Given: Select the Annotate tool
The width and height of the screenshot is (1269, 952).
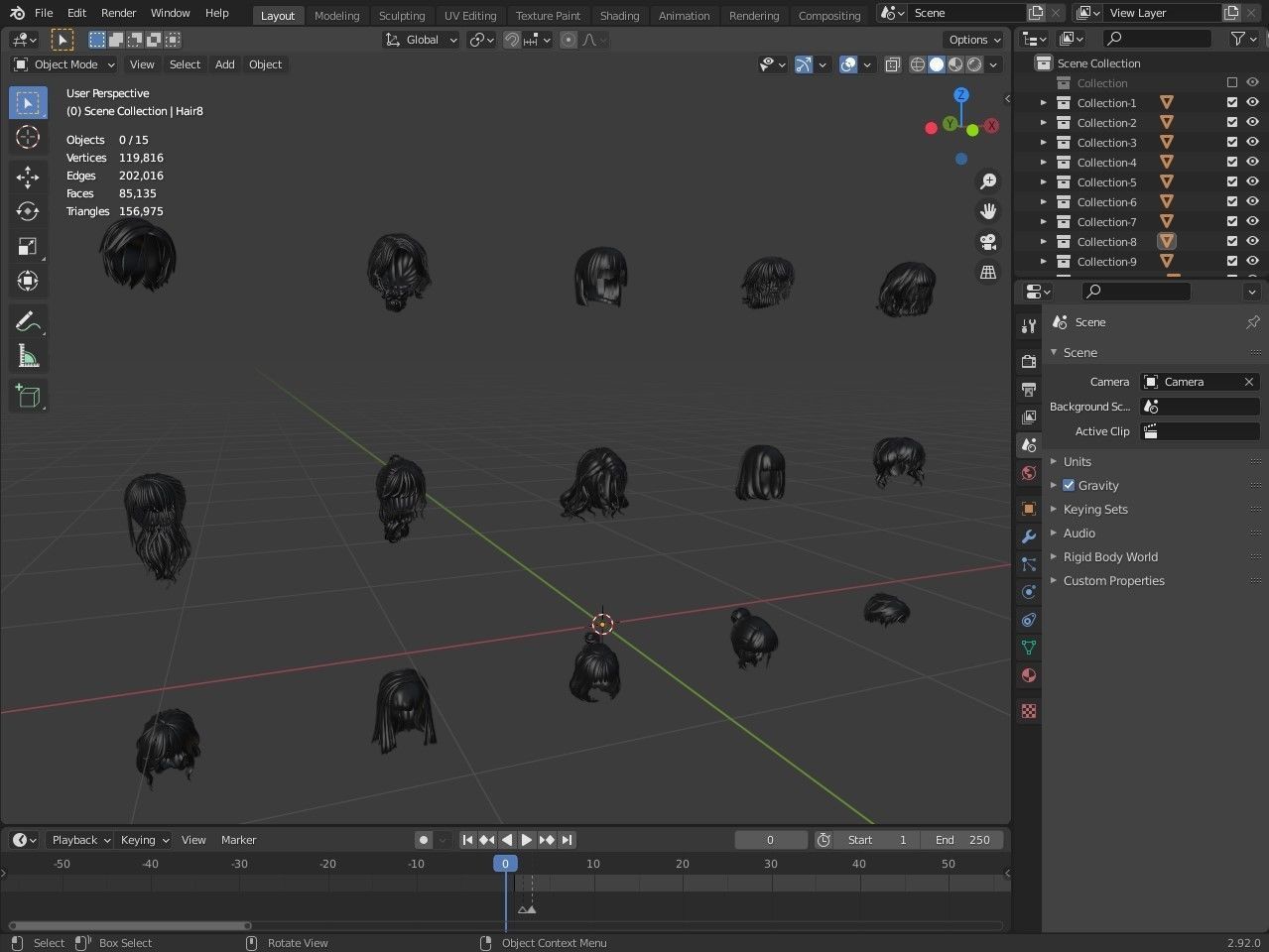Looking at the screenshot, I should [28, 321].
